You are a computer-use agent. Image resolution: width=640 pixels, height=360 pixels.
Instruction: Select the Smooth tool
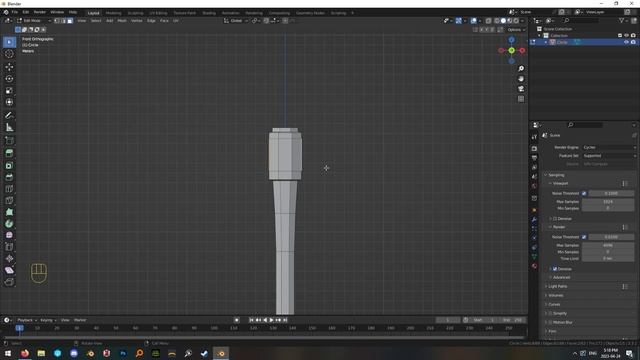[9, 235]
